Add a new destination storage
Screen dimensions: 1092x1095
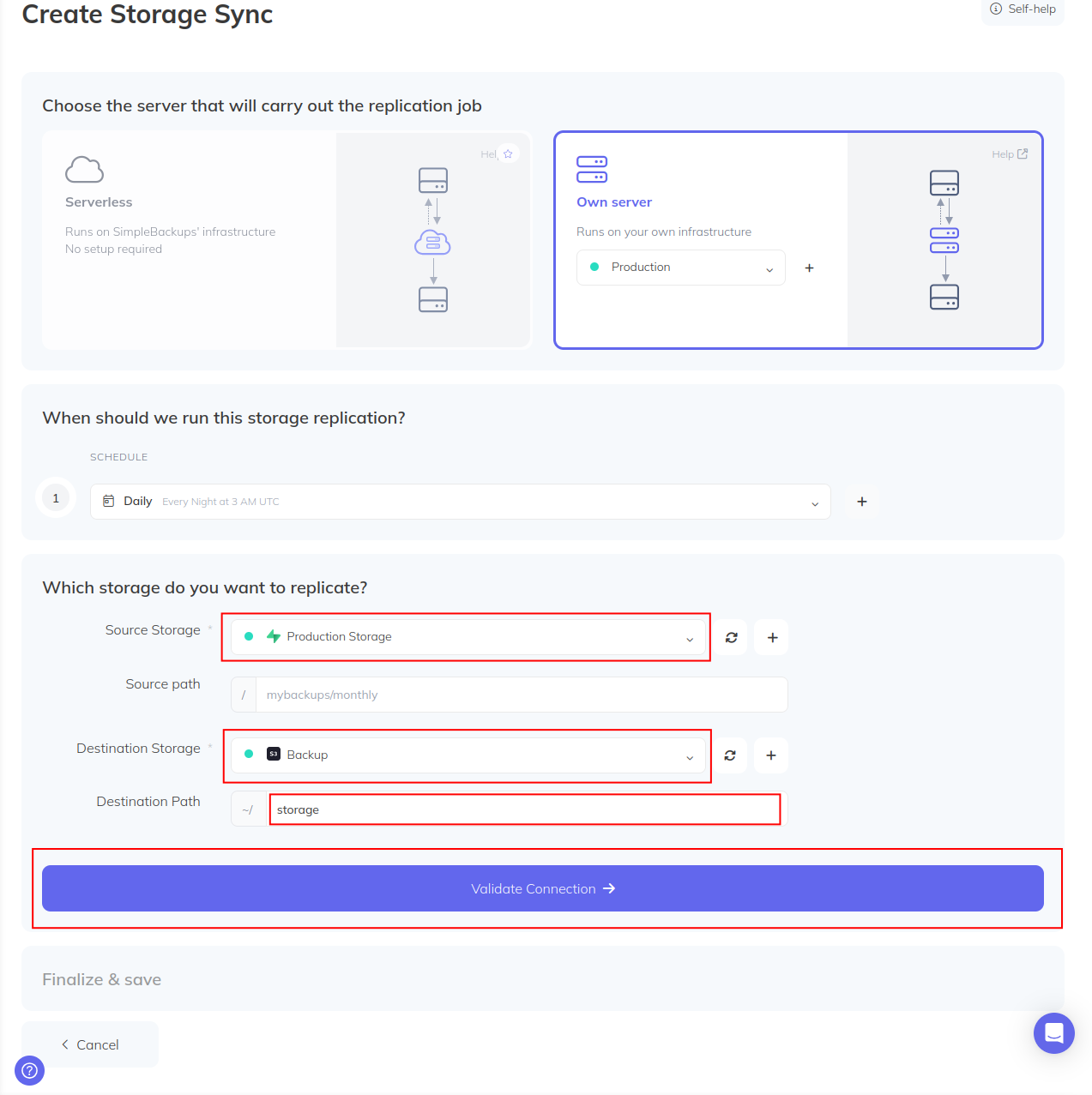pos(771,755)
